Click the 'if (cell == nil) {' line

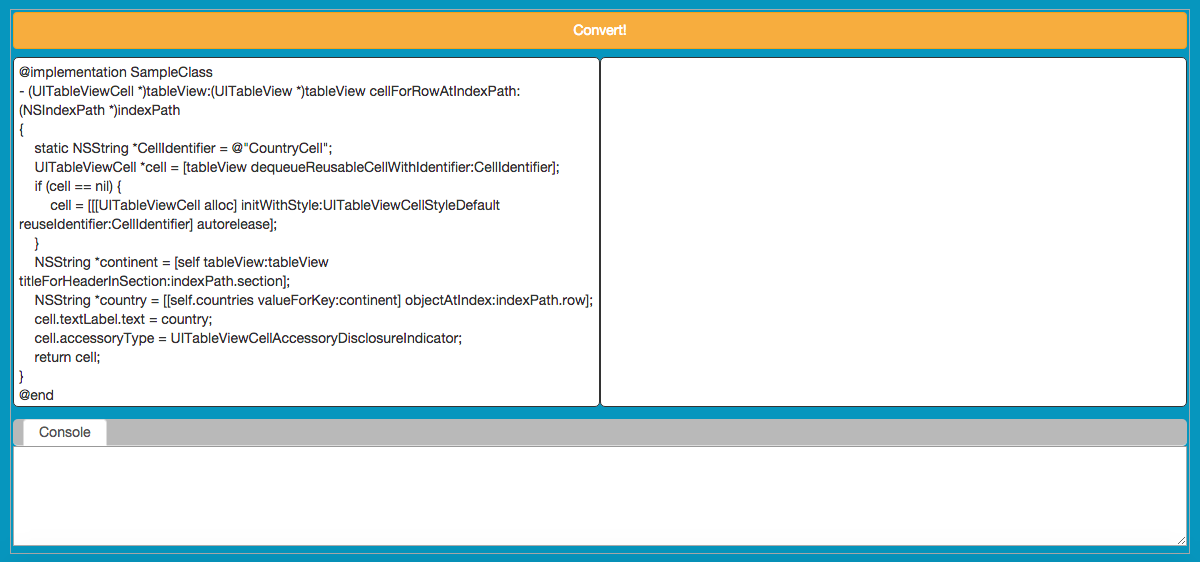(x=77, y=186)
